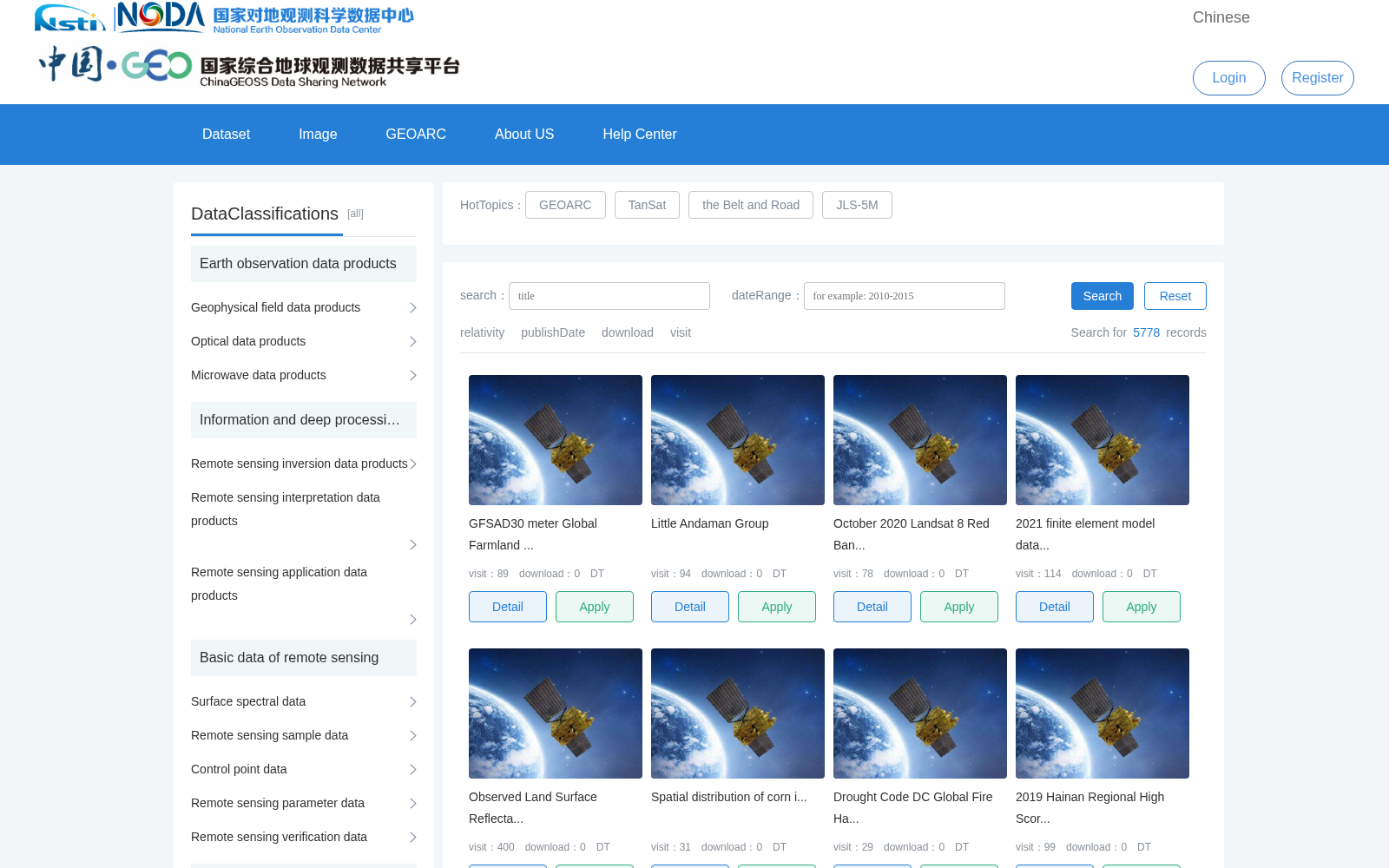Sort results by relativity
The image size is (1389, 868).
482,332
